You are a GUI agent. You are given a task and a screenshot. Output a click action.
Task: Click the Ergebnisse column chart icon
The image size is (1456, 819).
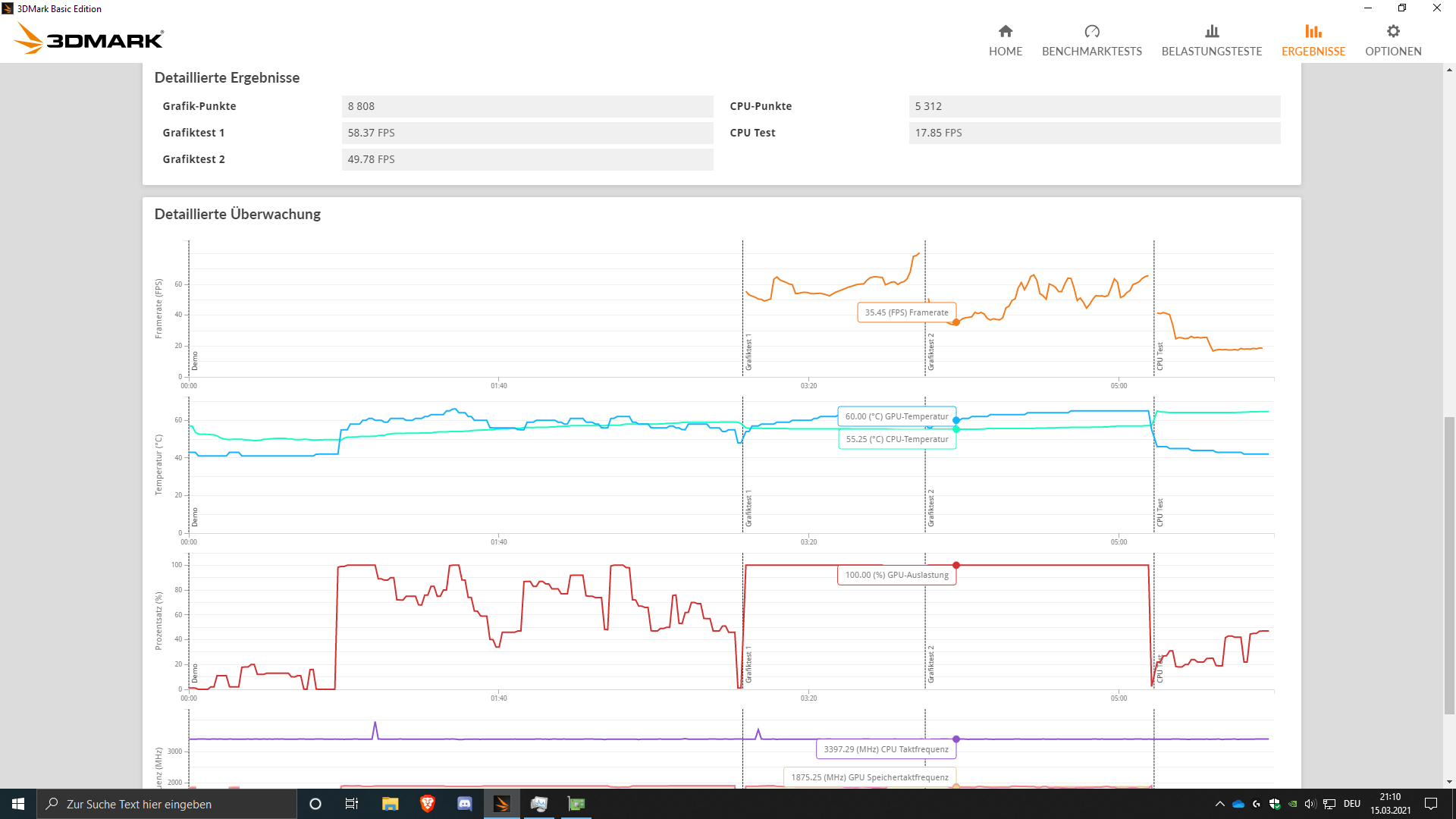1313,33
